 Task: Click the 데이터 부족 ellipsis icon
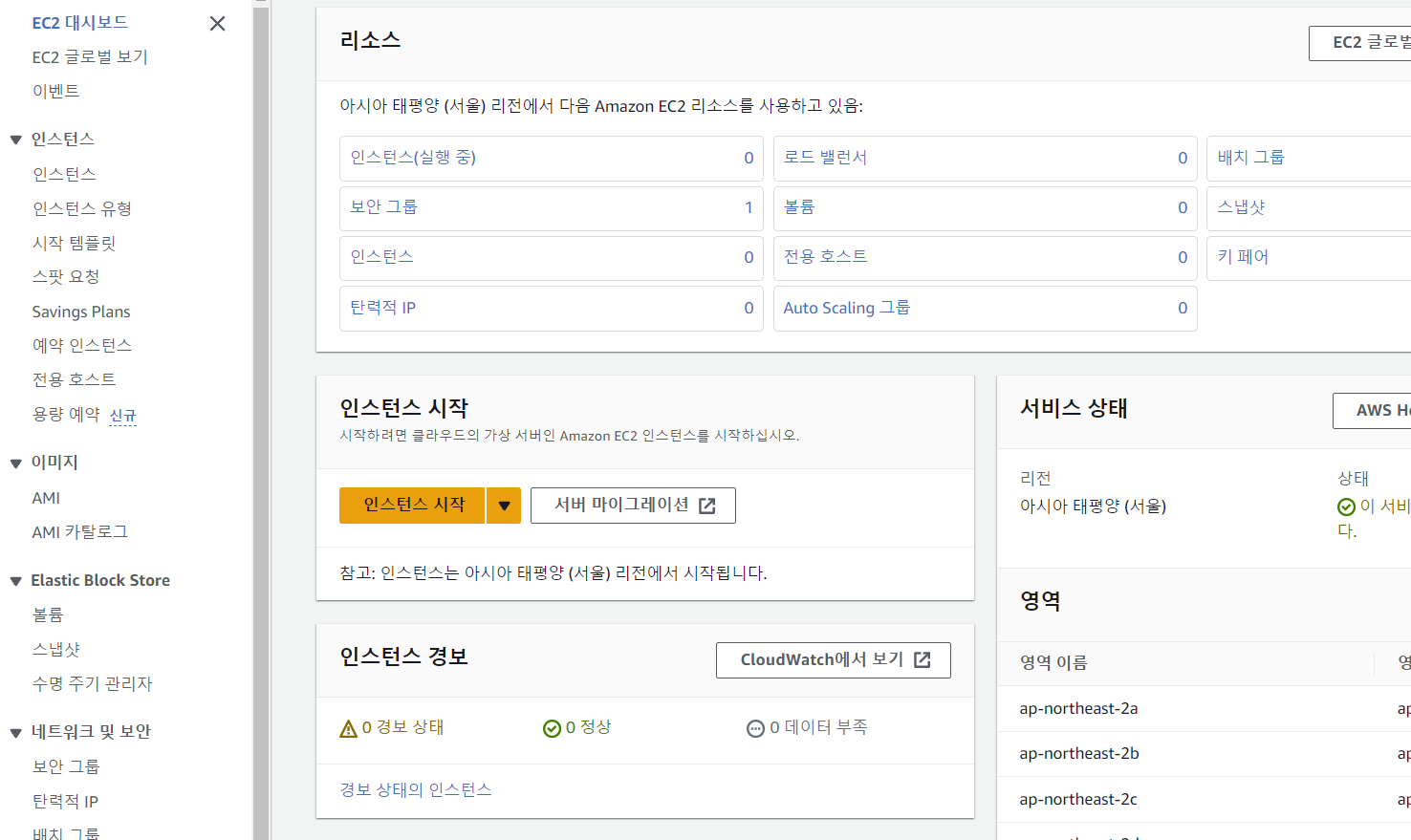[755, 729]
